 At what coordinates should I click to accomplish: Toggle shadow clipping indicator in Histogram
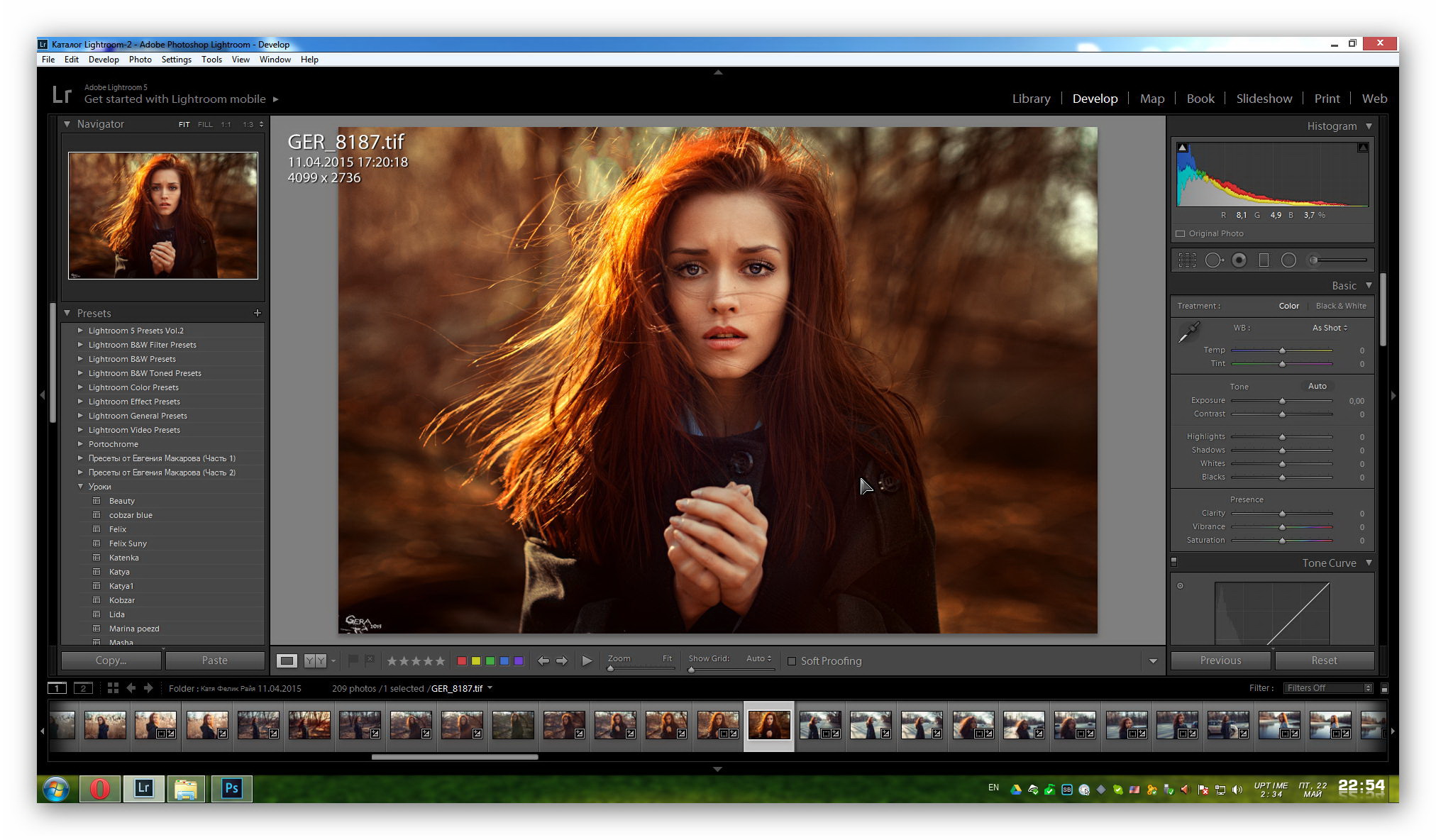click(1182, 148)
